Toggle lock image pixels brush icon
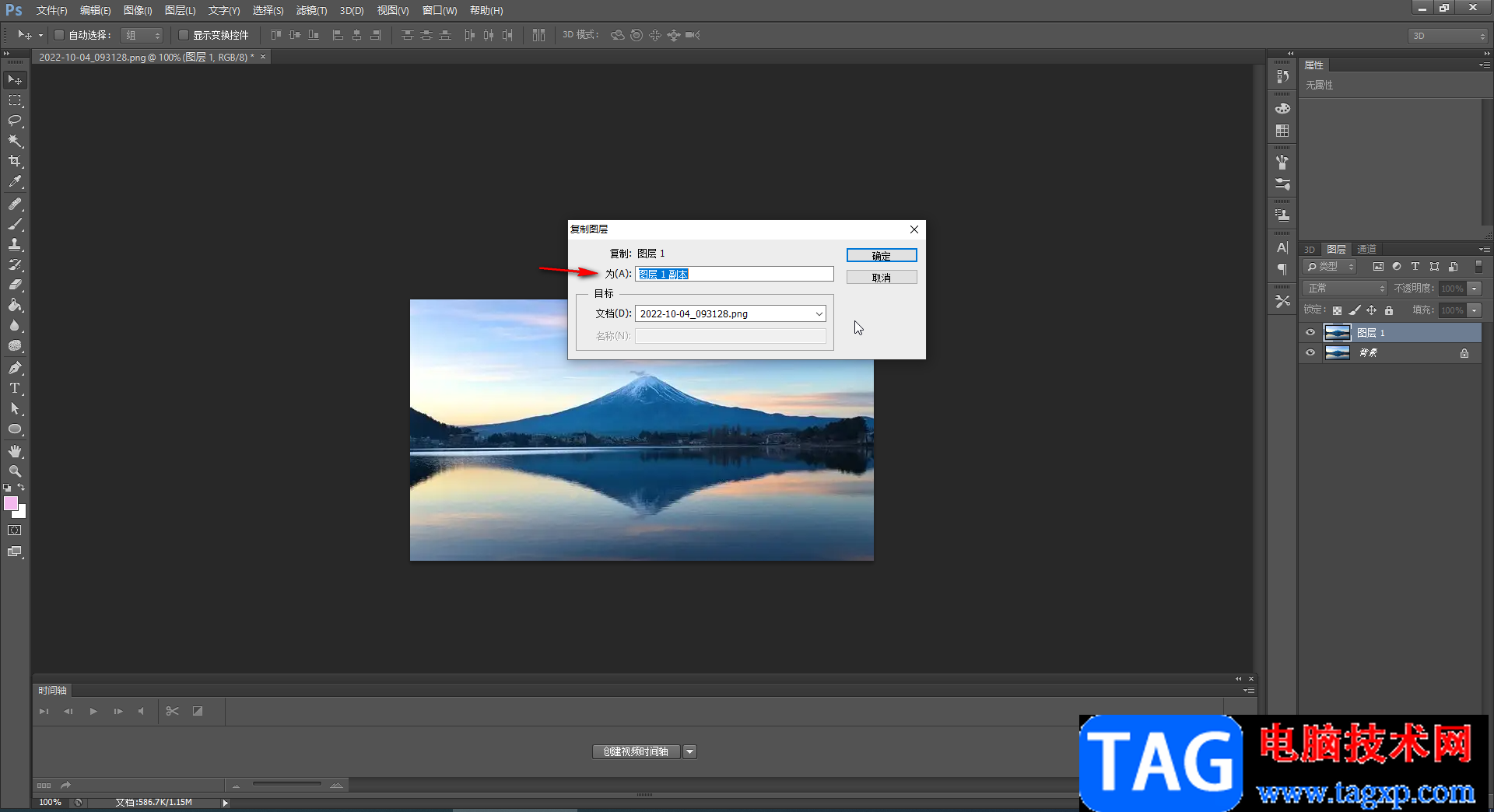This screenshot has width=1494, height=812. tap(1355, 310)
